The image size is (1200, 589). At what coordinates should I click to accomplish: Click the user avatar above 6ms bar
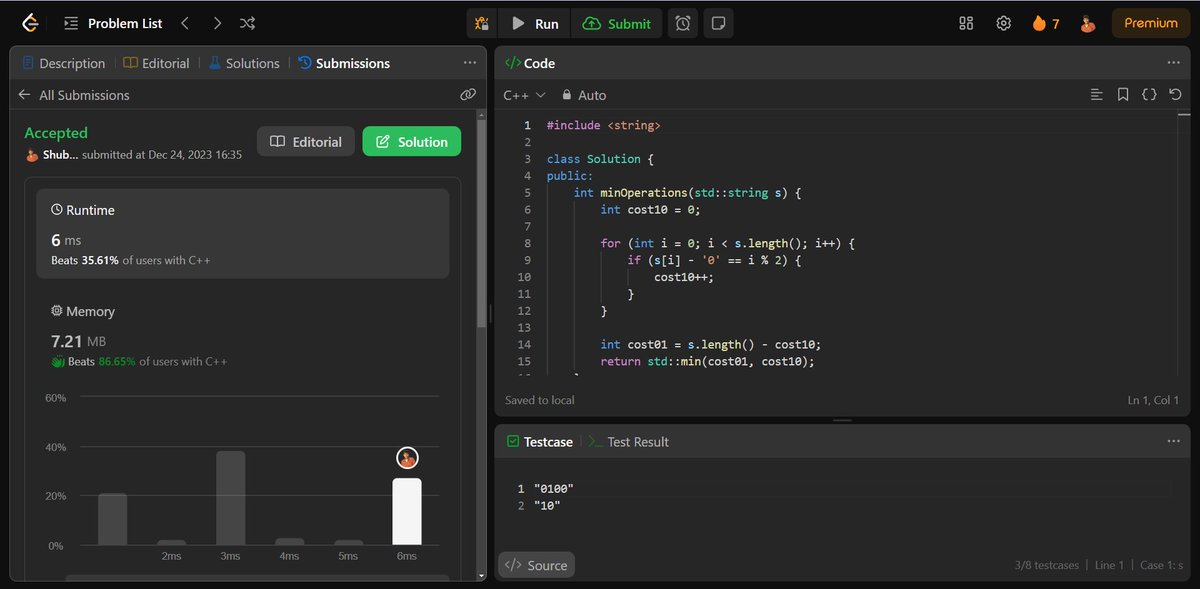coord(407,458)
